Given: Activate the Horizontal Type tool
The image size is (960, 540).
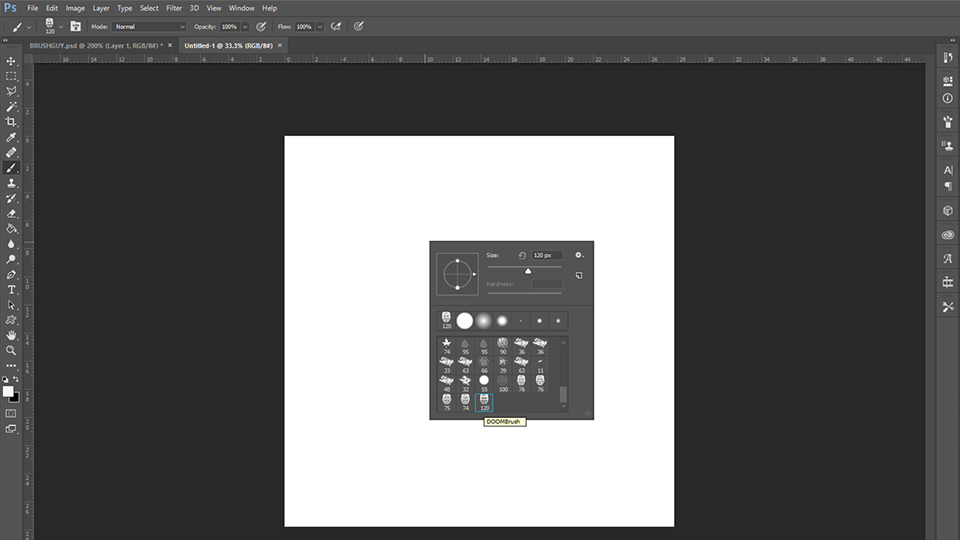Looking at the screenshot, I should point(11,289).
